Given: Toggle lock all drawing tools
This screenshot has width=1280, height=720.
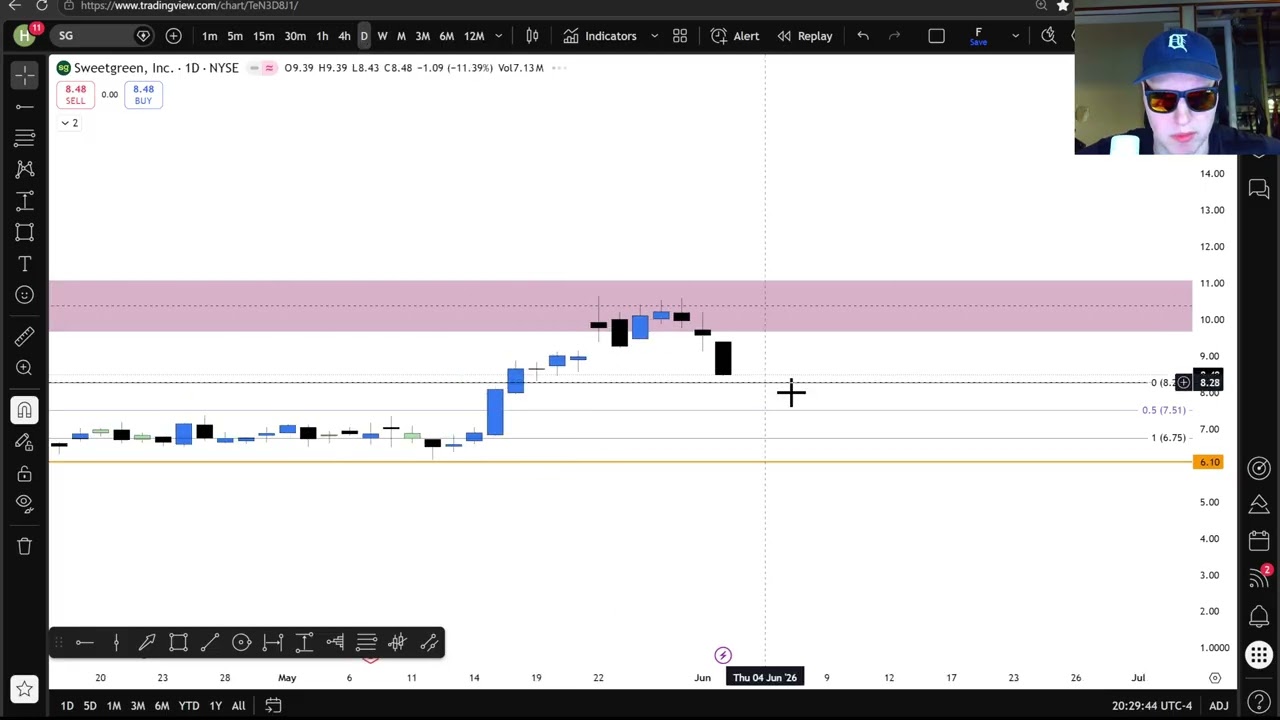Looking at the screenshot, I should (25, 473).
